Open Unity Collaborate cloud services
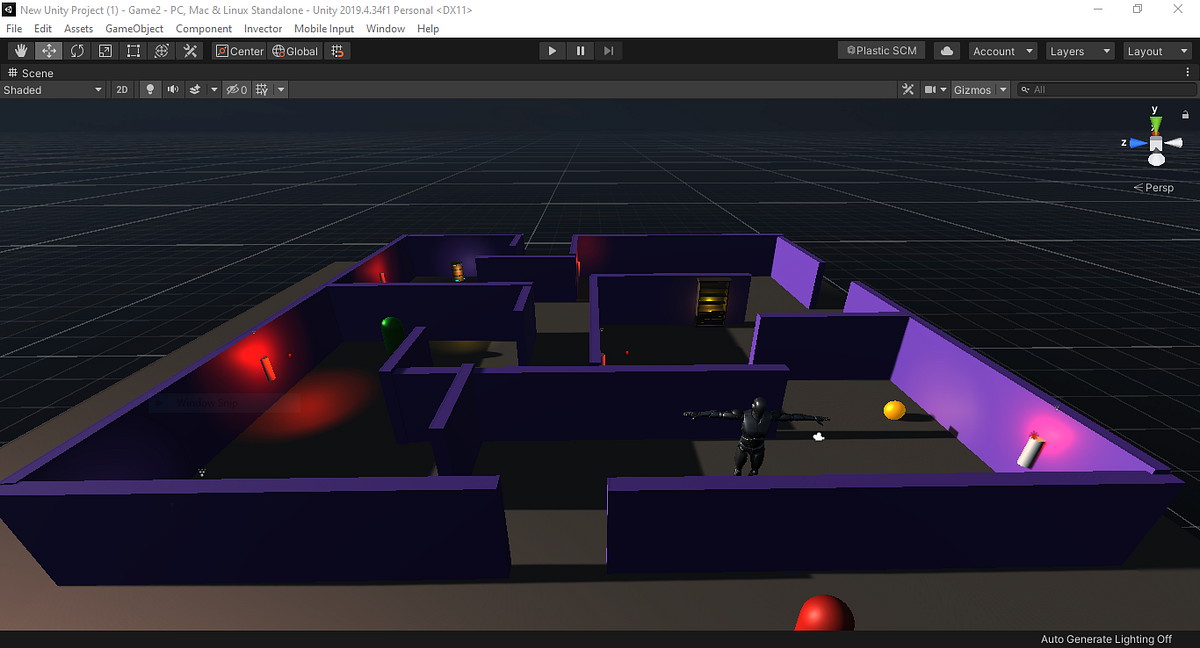This screenshot has width=1200, height=648. (x=946, y=50)
